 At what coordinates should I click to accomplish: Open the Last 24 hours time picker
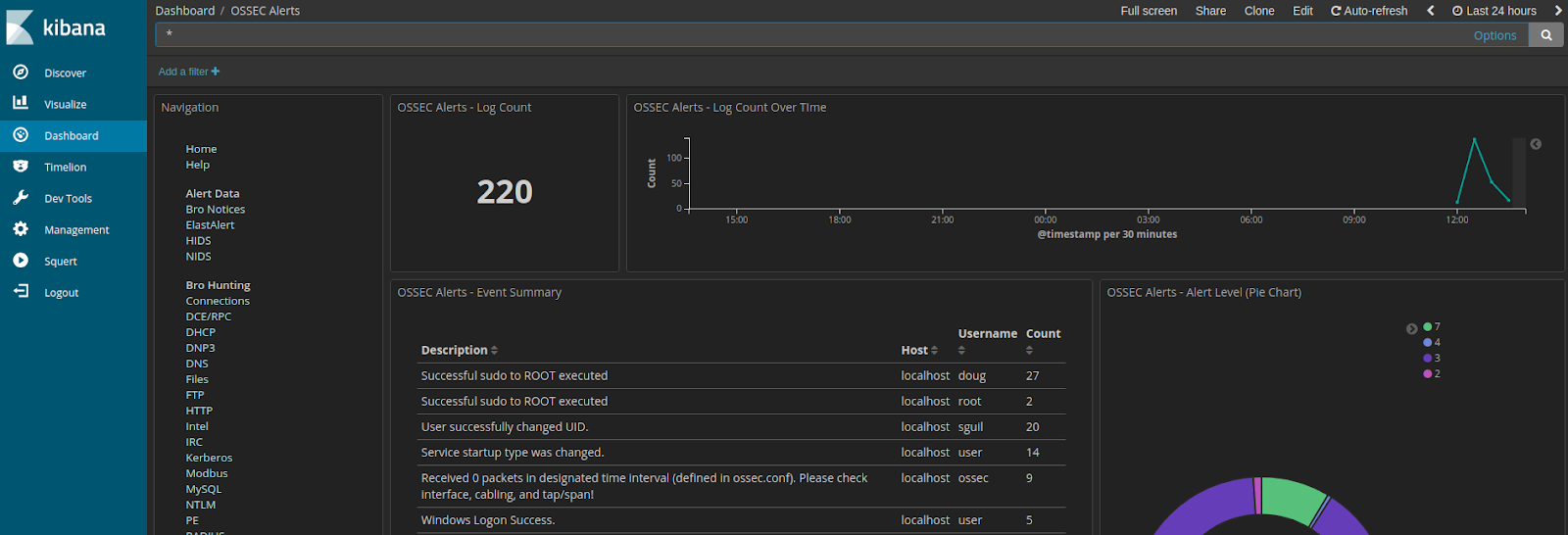pos(1494,11)
